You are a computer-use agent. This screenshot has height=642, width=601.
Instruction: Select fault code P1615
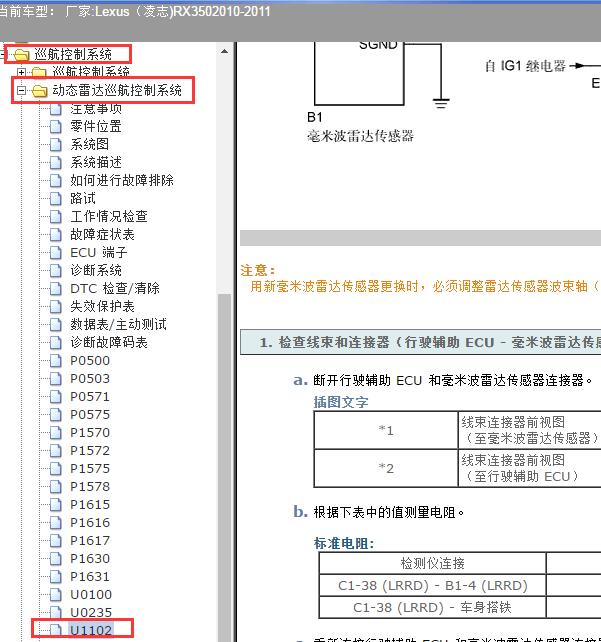coord(90,504)
